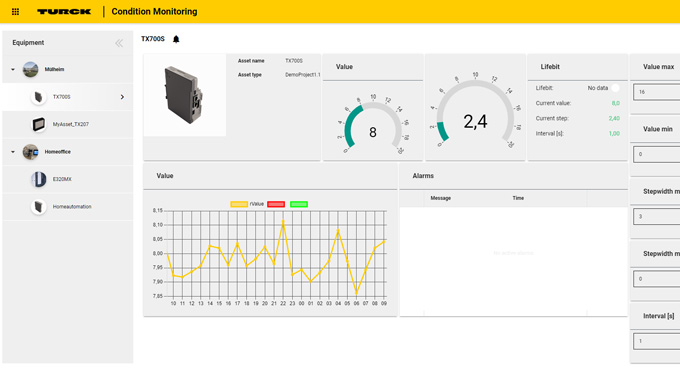
Task: Sort alarms by Time column header
Action: coord(518,198)
